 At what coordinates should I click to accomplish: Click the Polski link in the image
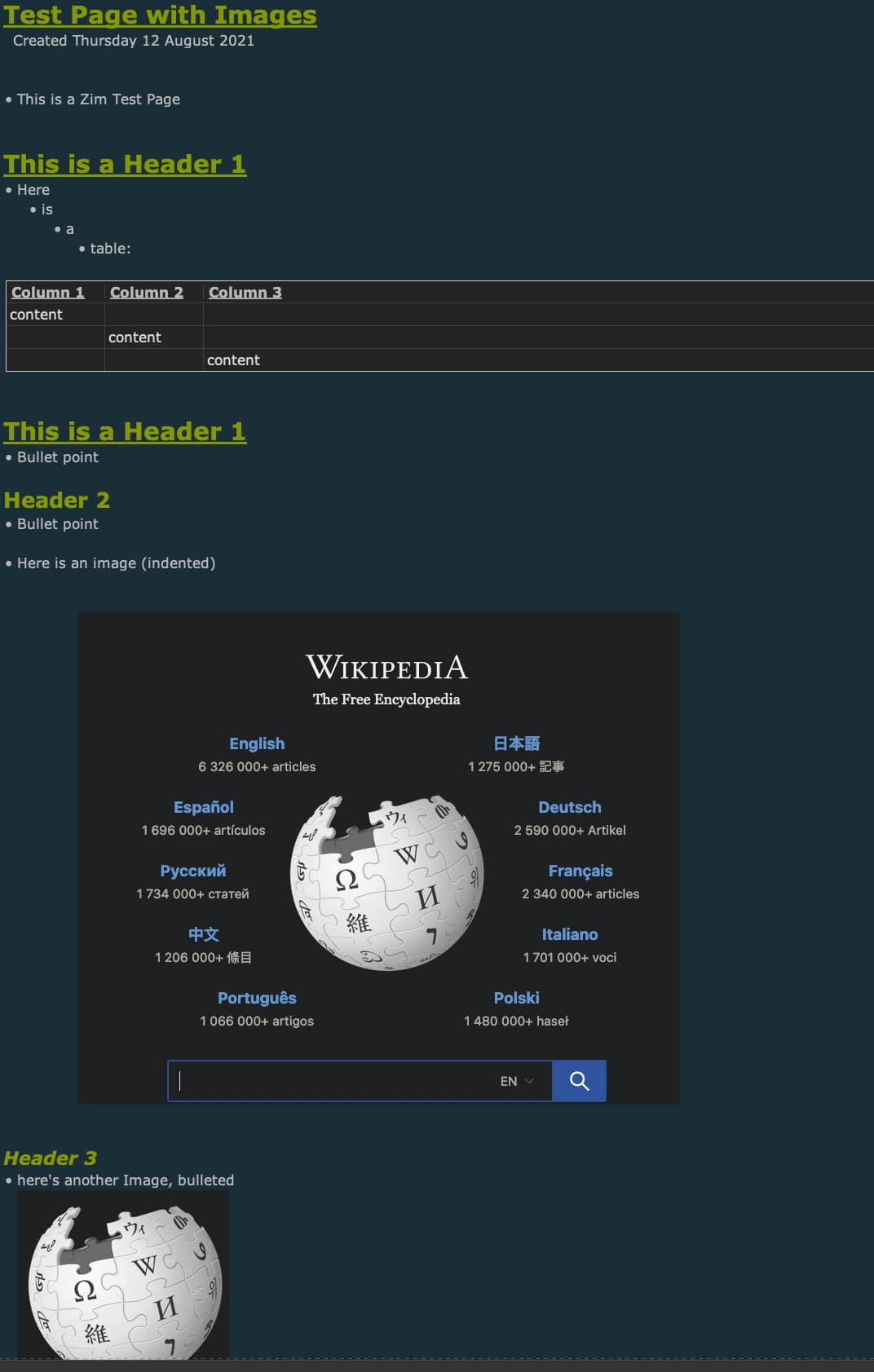coord(517,998)
